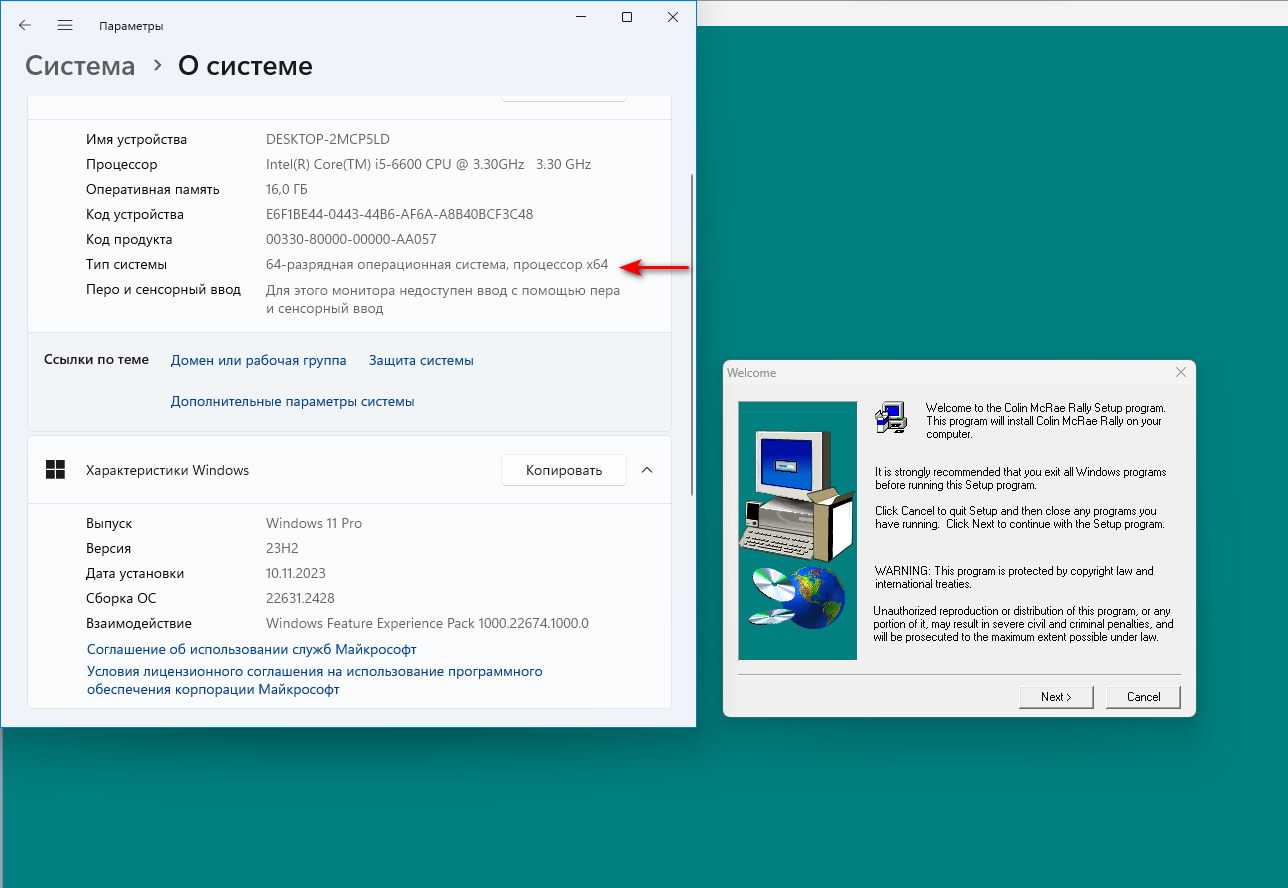Select RAM value 16,0 ГБ
The height and width of the screenshot is (888, 1288).
(x=287, y=189)
